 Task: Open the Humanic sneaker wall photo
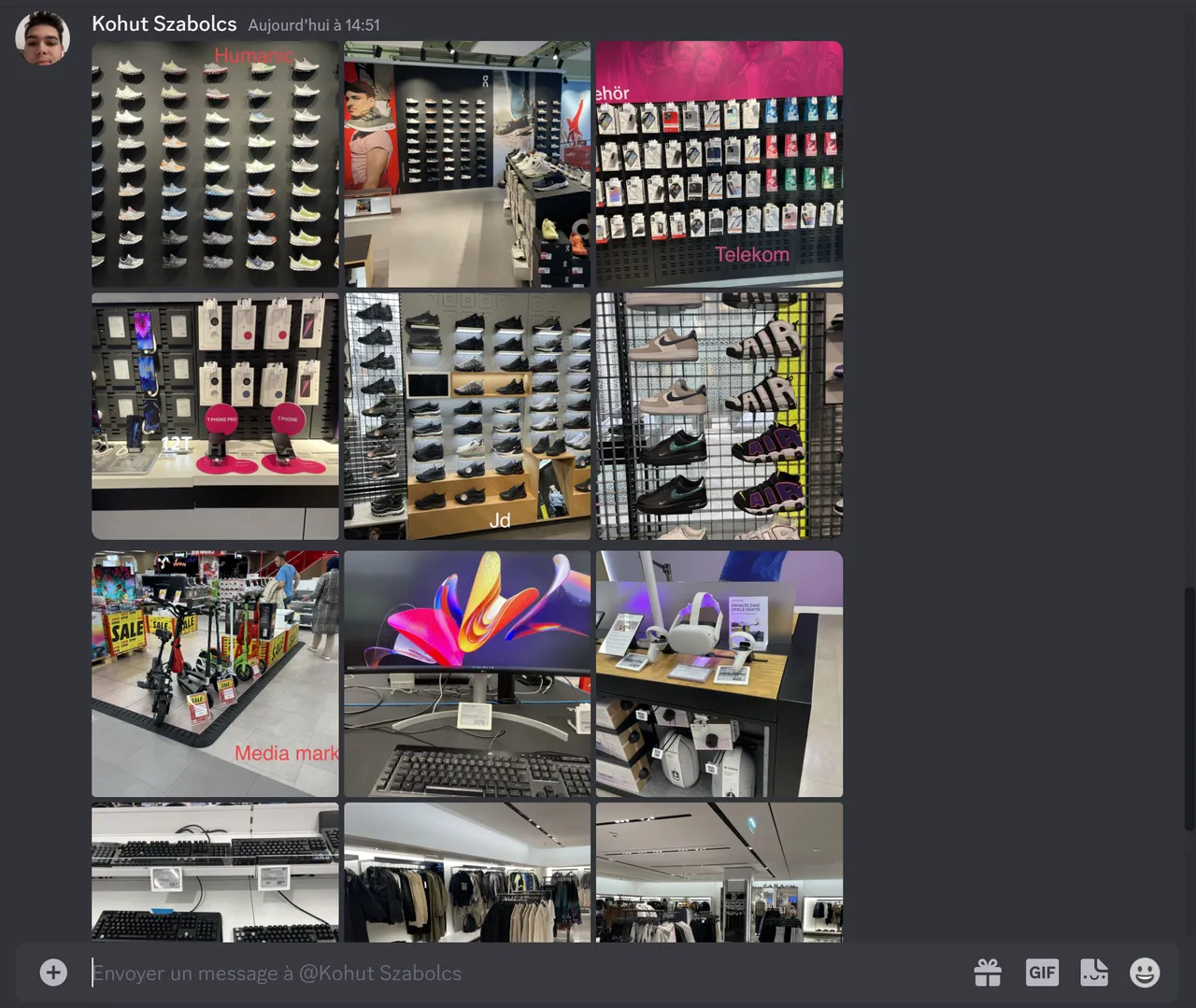[215, 164]
